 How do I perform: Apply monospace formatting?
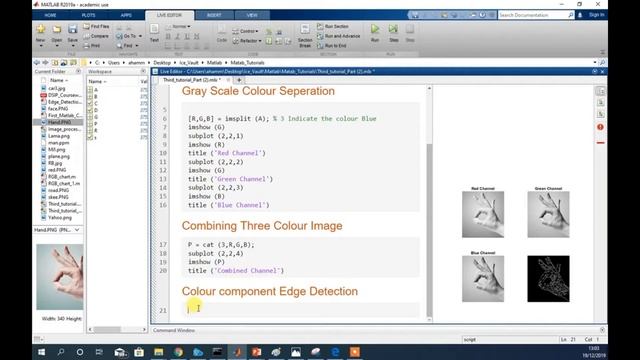coord(196,36)
